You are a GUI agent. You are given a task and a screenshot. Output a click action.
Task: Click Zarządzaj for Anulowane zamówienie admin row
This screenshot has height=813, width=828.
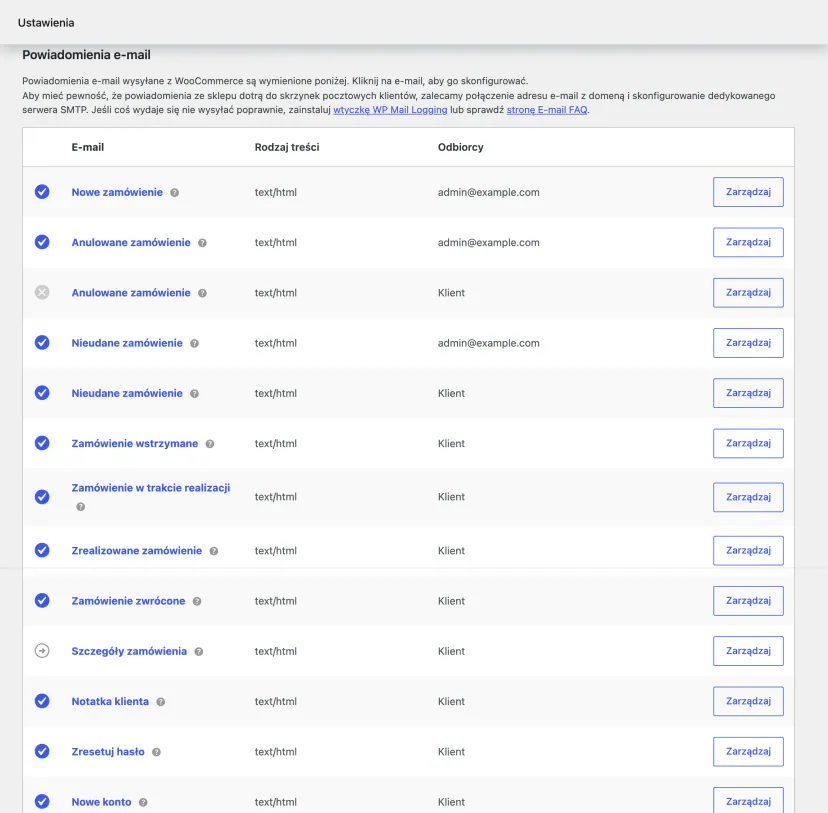[x=748, y=242]
